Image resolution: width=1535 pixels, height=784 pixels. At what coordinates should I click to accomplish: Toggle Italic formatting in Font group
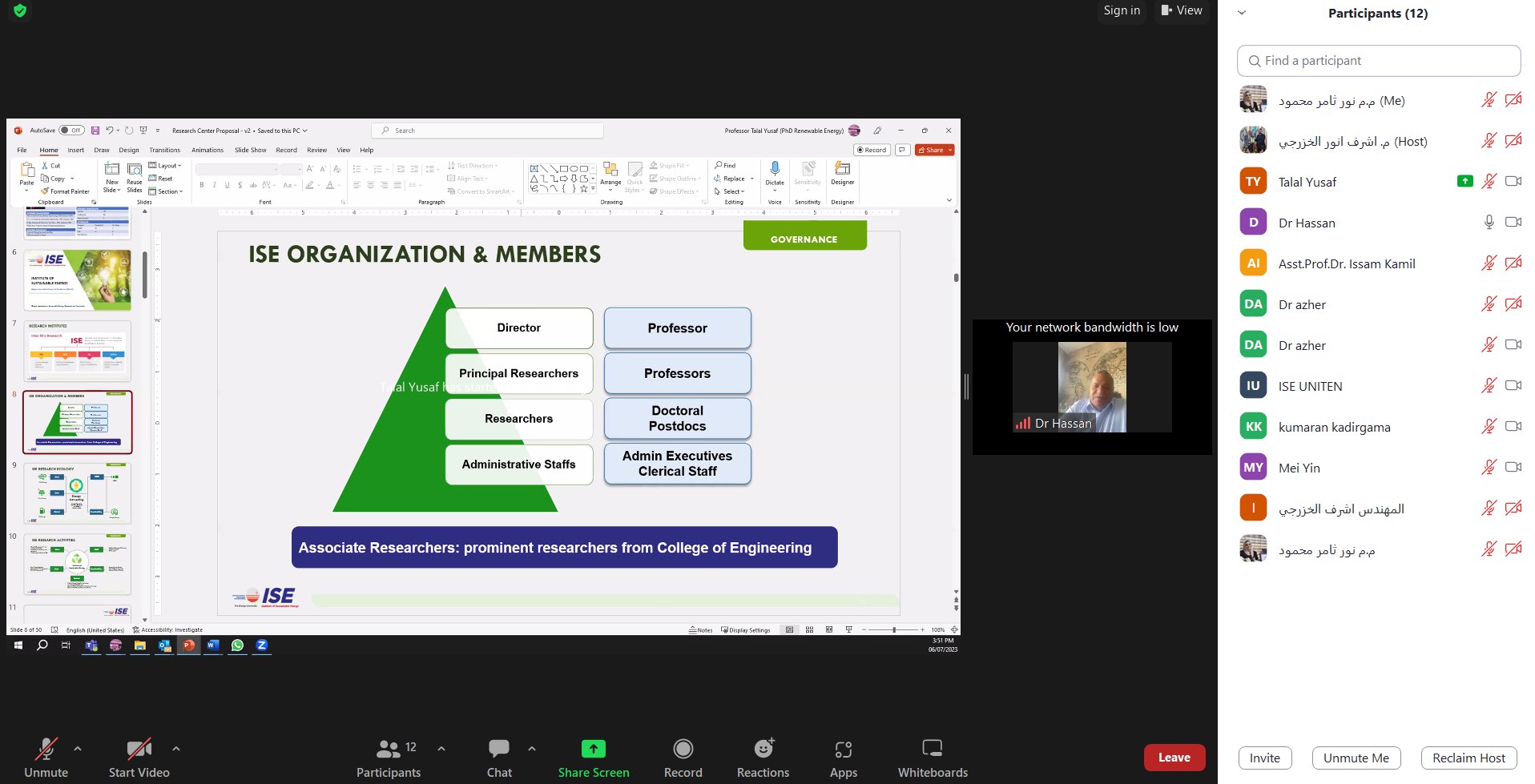(x=215, y=185)
